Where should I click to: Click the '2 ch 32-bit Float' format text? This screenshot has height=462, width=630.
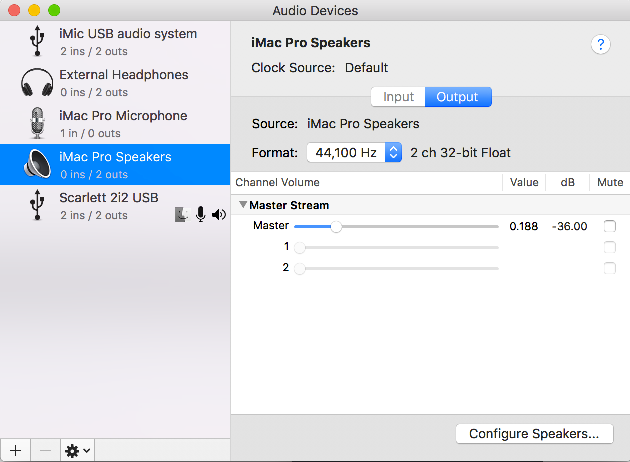(460, 153)
